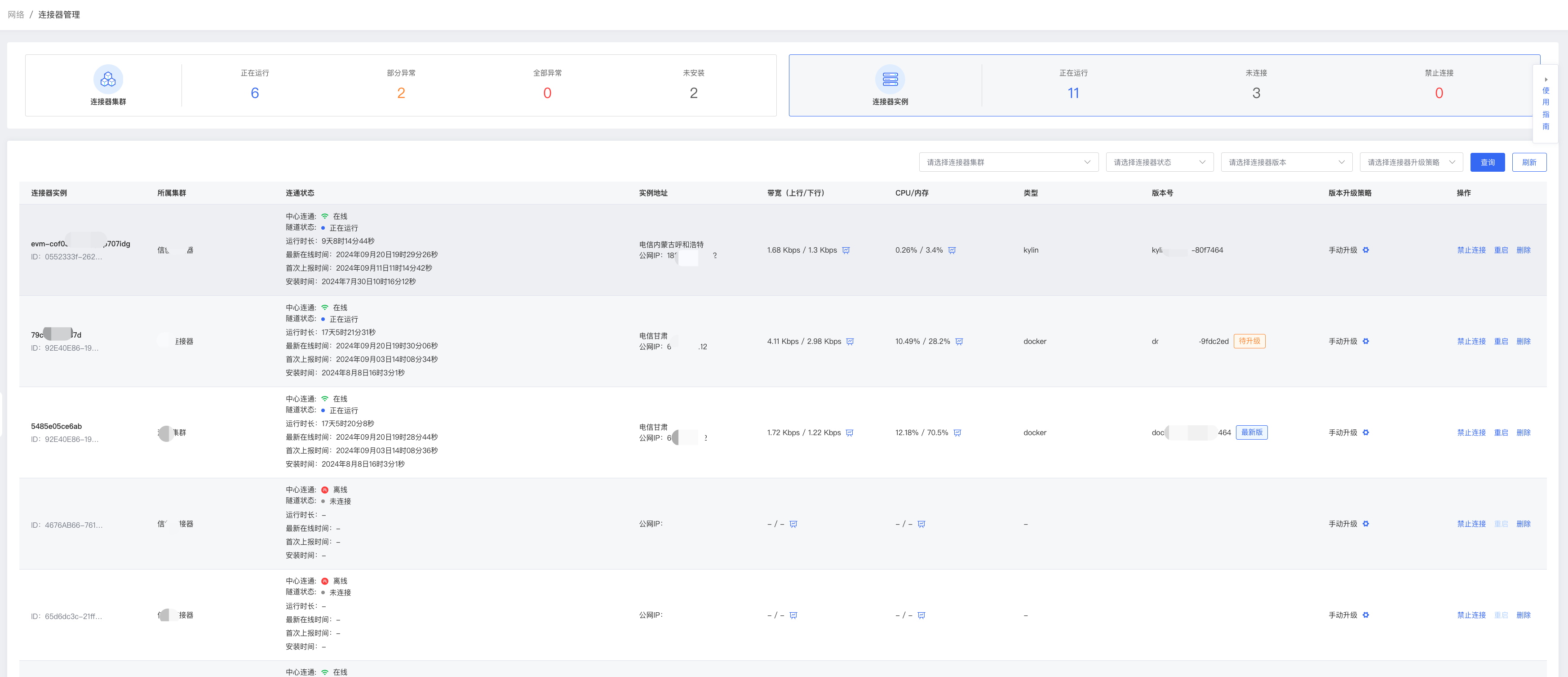
Task: Select ID 0552333f-262… text
Action: (66, 257)
